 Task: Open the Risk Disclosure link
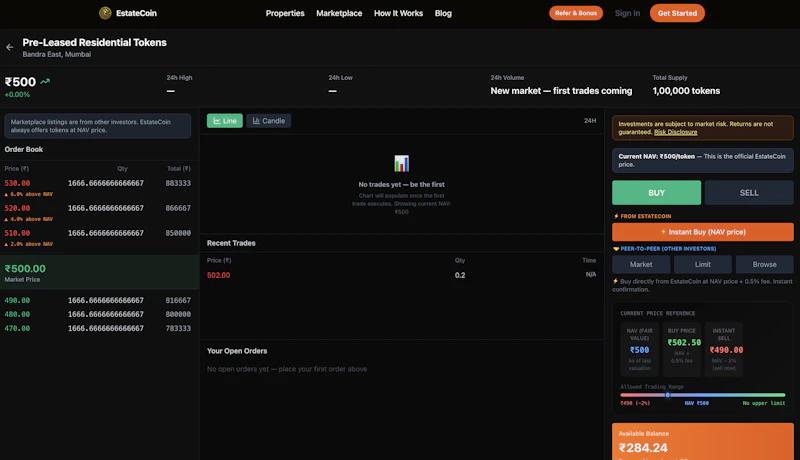[676, 132]
